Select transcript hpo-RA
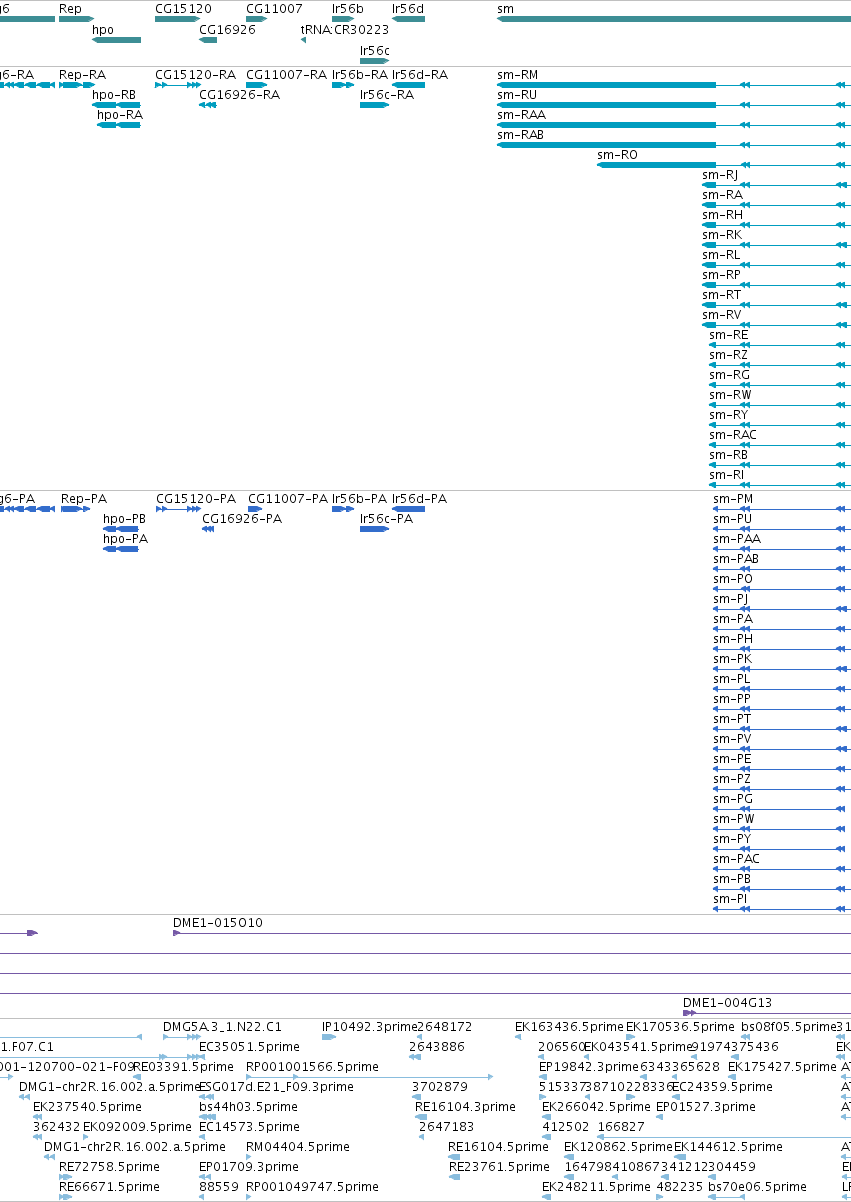The width and height of the screenshot is (851, 1202). (x=119, y=125)
